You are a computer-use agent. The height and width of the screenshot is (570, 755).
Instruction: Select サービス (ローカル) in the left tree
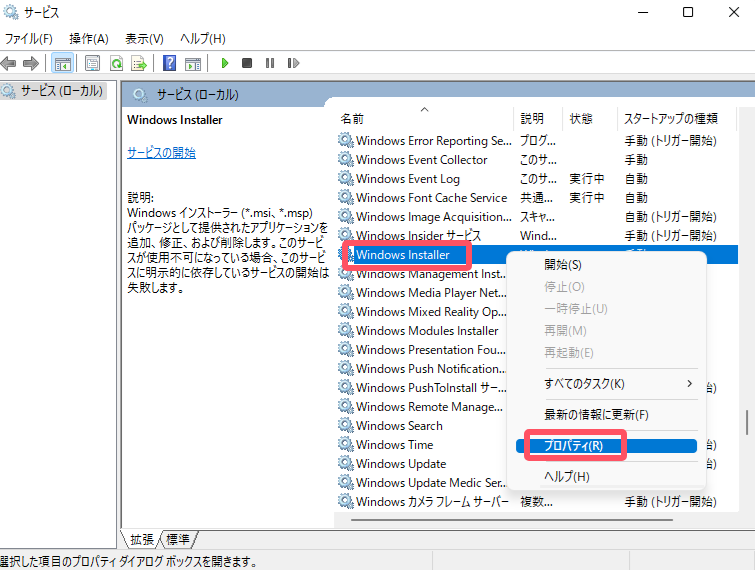click(61, 91)
